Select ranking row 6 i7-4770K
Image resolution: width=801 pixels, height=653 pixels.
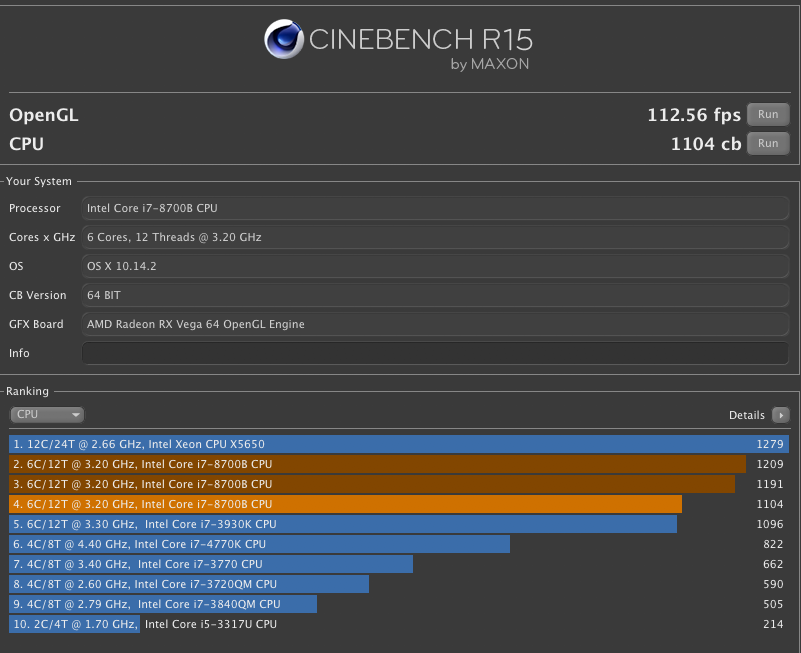[399, 544]
